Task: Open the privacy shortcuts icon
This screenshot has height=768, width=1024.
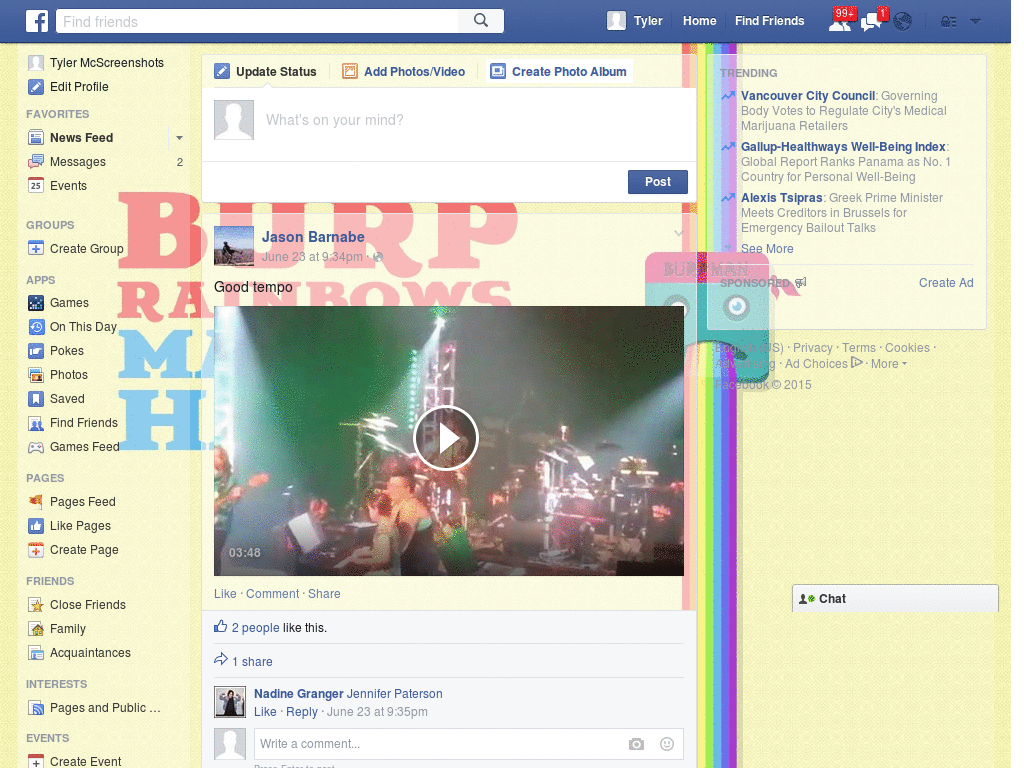Action: (948, 22)
